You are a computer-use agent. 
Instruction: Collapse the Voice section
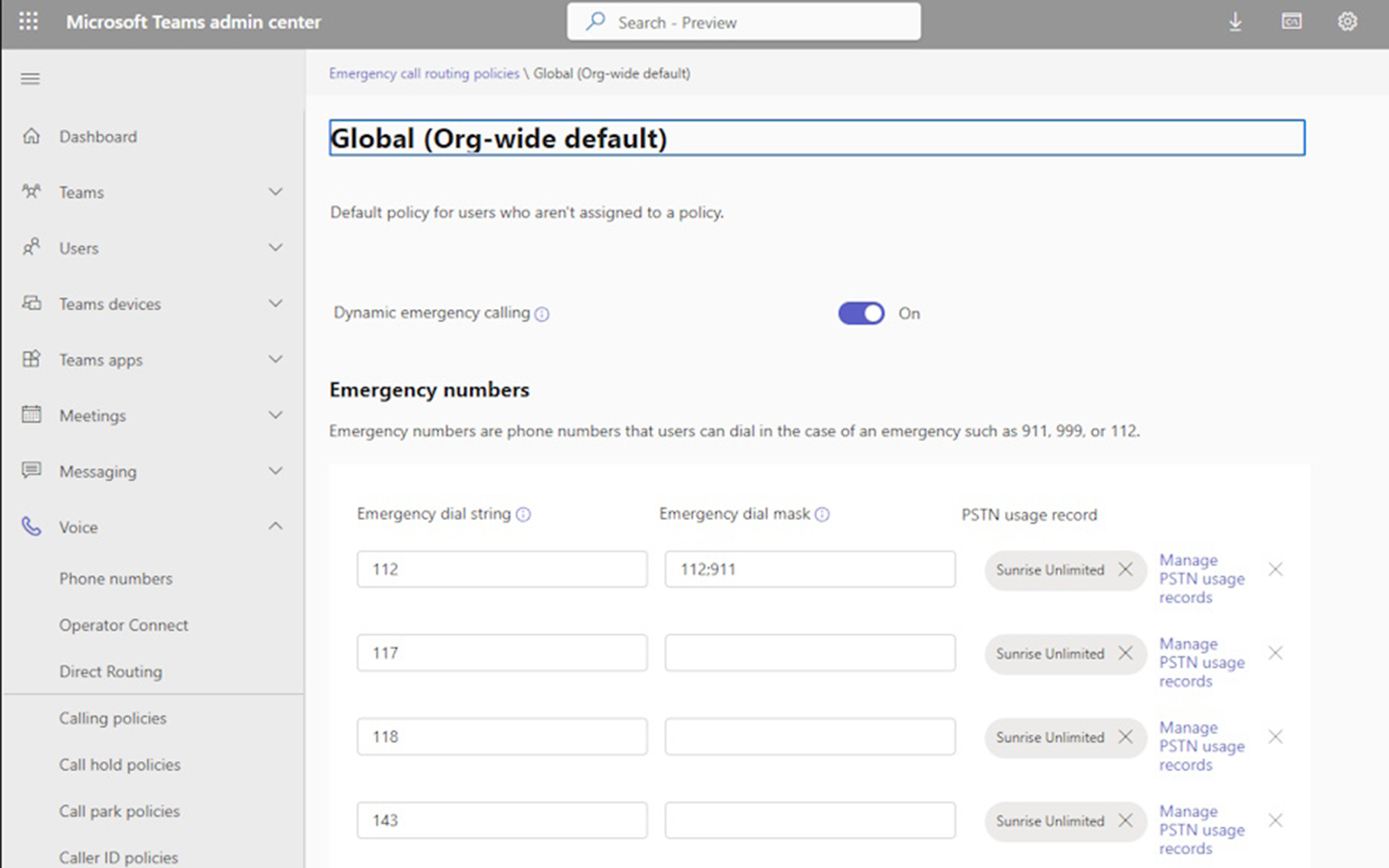coord(276,526)
